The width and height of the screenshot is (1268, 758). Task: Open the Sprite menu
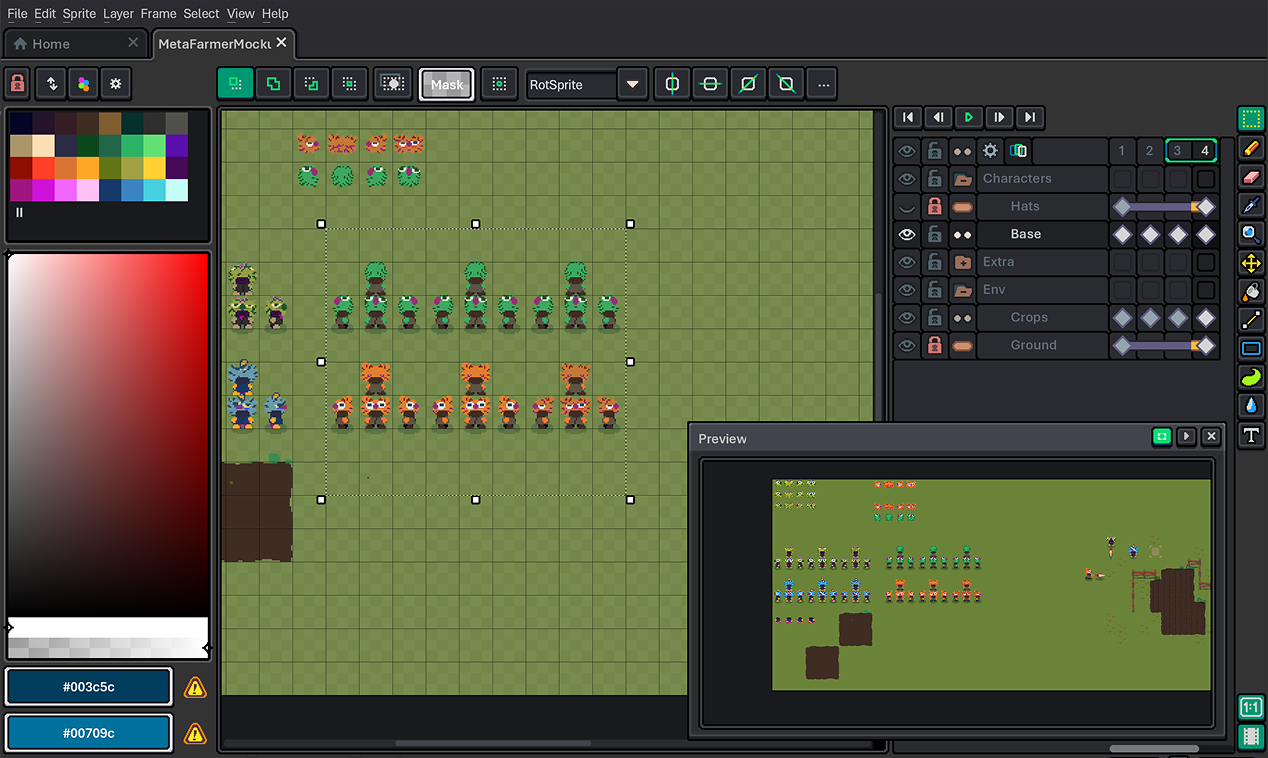(79, 13)
